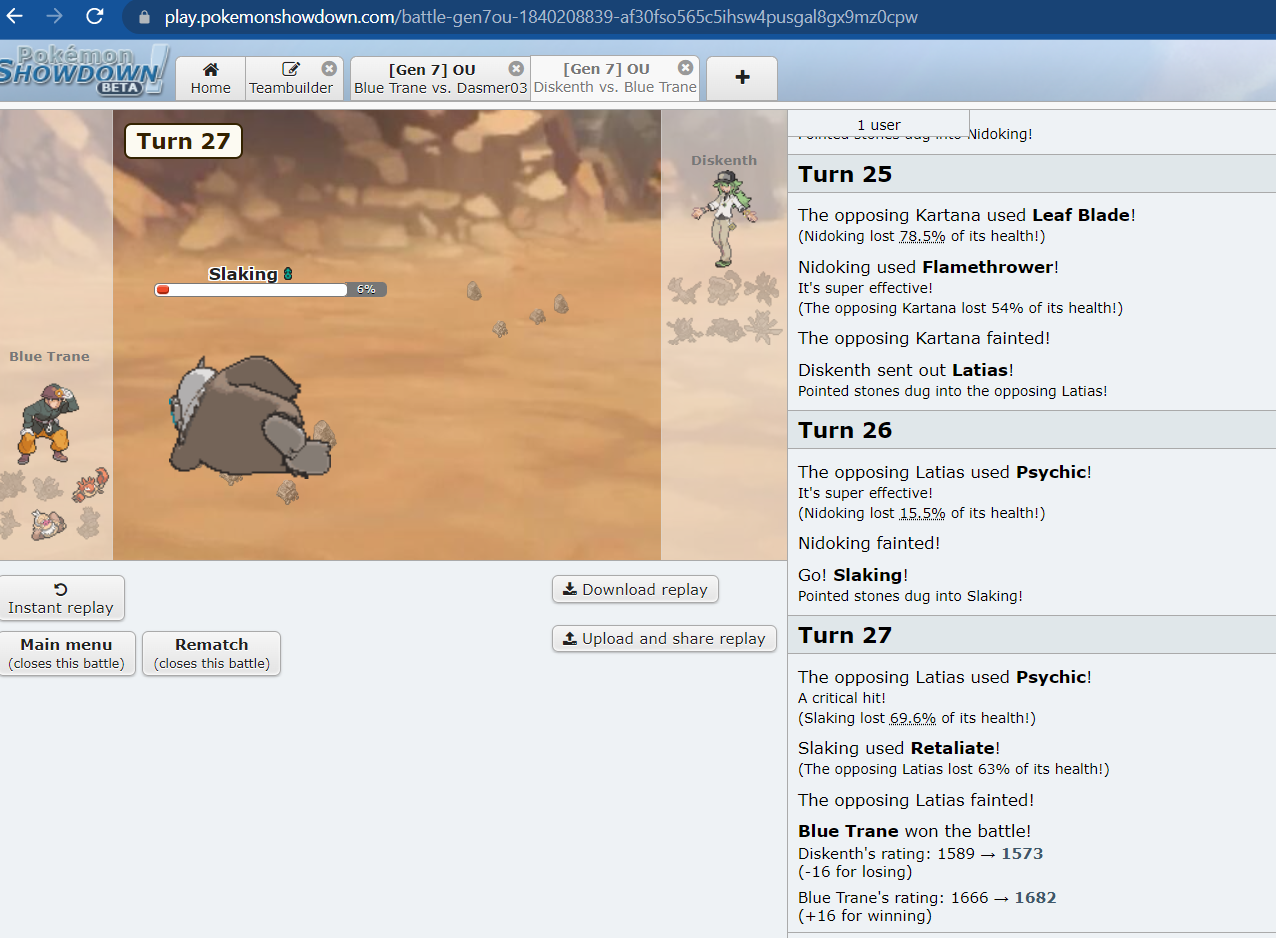Screen dimensions: 1276x938
Task: Click the Slaking icon in Blue Trane's team
Action: [49, 524]
